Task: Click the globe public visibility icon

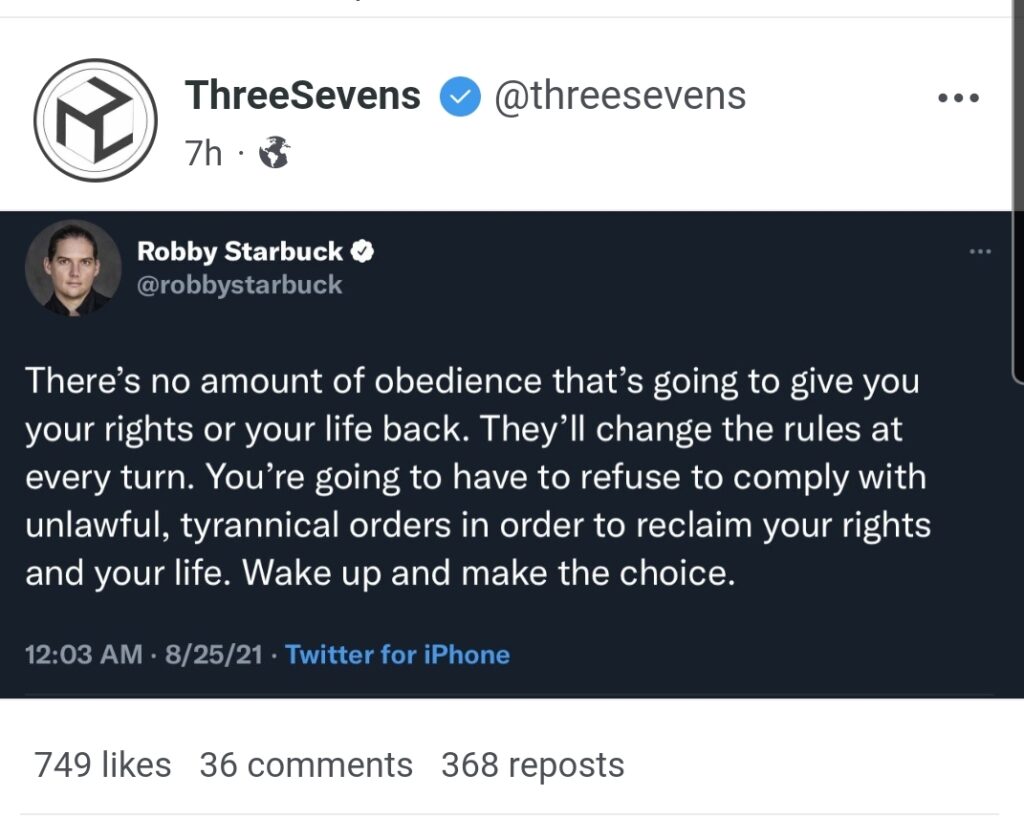Action: pyautogui.click(x=274, y=153)
